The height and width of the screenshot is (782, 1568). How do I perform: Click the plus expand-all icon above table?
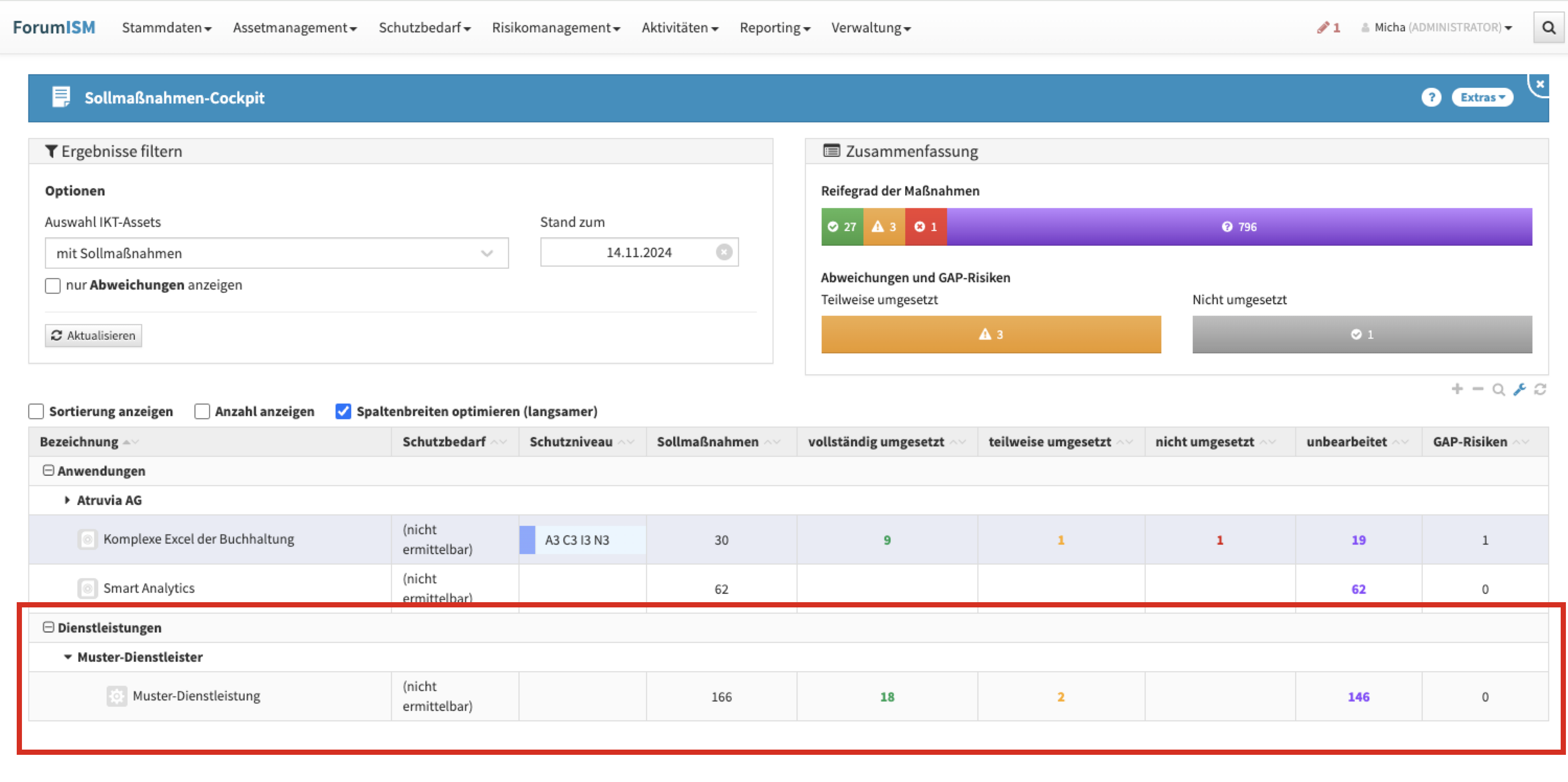point(1457,389)
